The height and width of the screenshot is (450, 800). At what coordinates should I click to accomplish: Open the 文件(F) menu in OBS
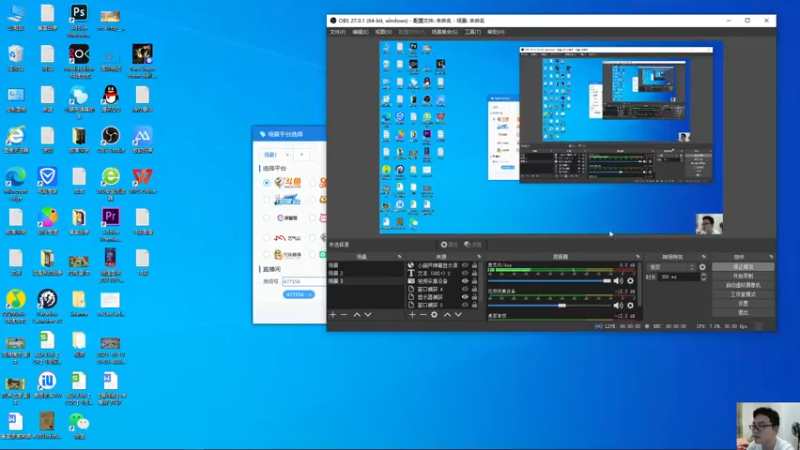pyautogui.click(x=338, y=32)
